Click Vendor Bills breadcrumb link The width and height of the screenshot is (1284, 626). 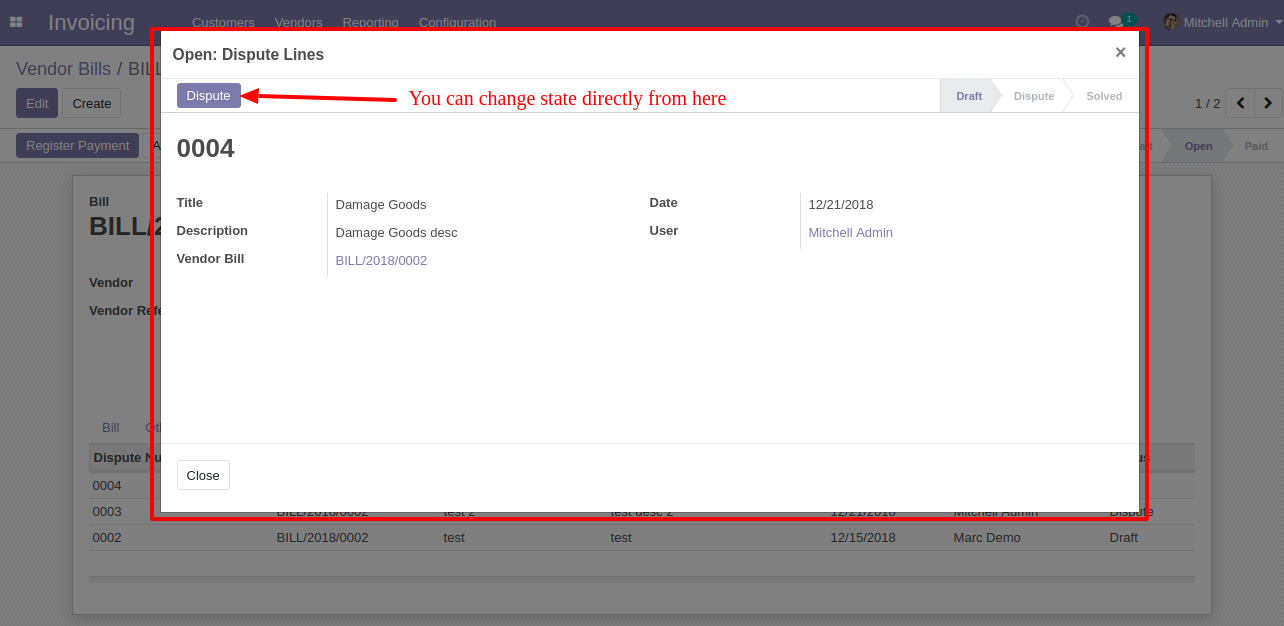64,69
